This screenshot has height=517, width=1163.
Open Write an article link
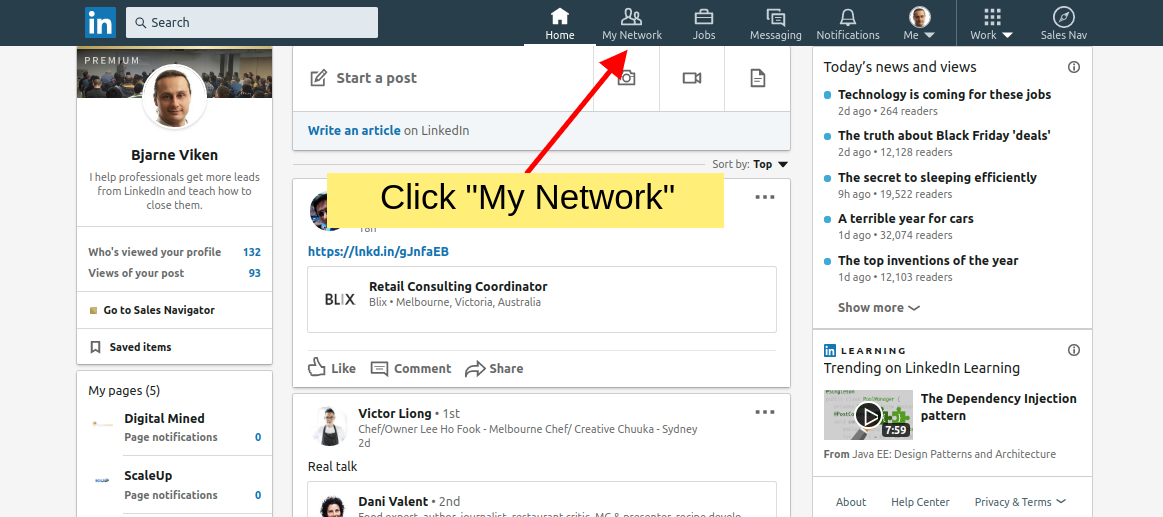[354, 131]
